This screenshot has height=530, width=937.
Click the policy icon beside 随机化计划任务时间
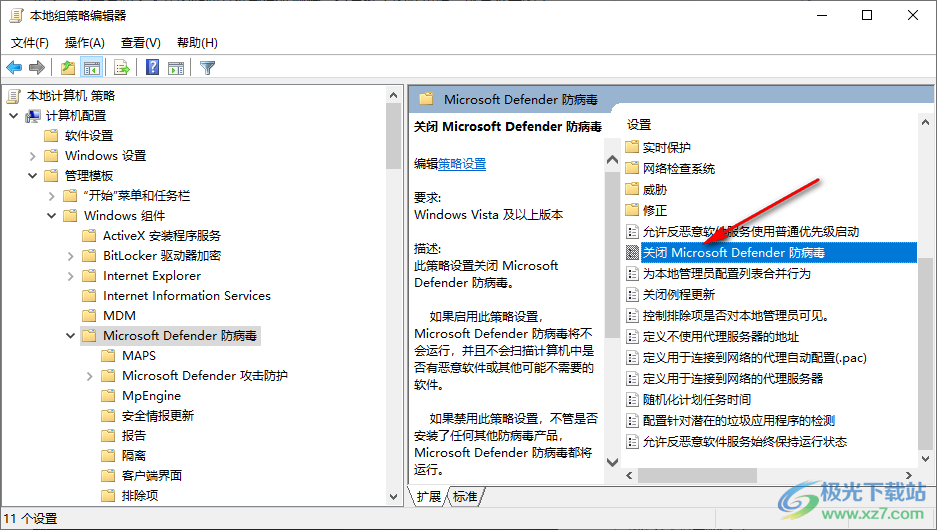point(632,400)
